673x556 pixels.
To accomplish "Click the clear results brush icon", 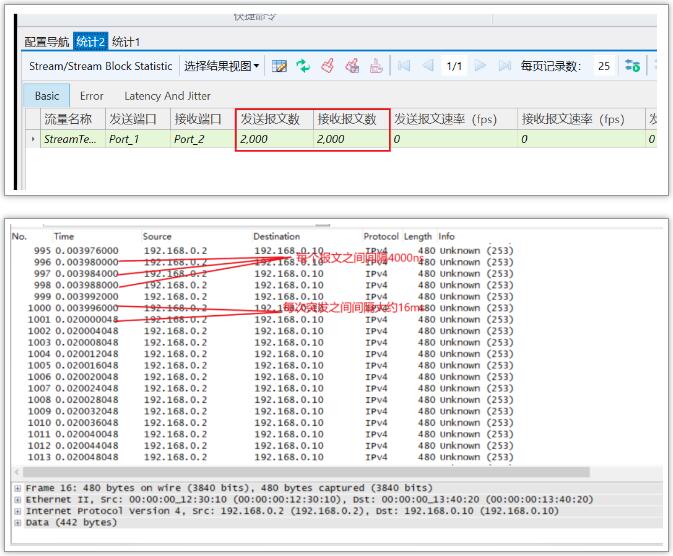I will (327, 66).
